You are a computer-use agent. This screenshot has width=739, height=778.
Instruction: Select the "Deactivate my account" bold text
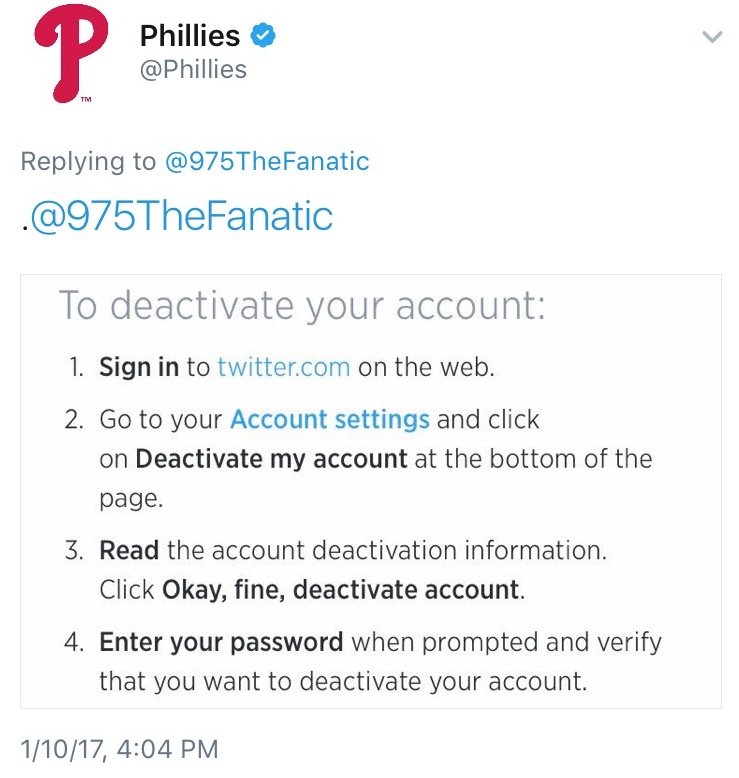click(271, 459)
